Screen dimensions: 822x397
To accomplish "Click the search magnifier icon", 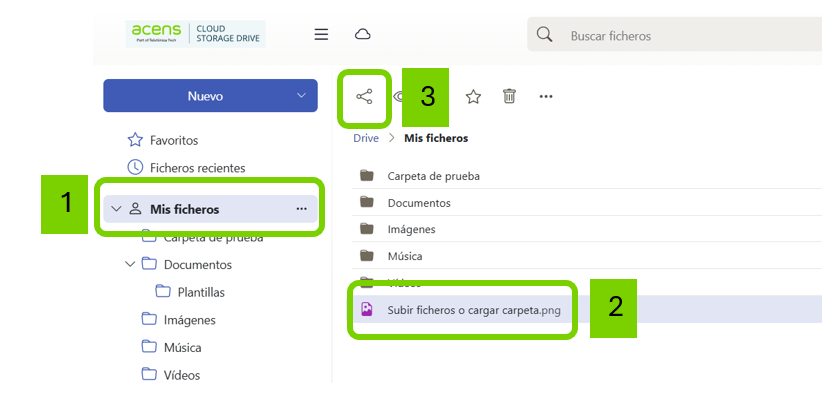I will [x=545, y=35].
